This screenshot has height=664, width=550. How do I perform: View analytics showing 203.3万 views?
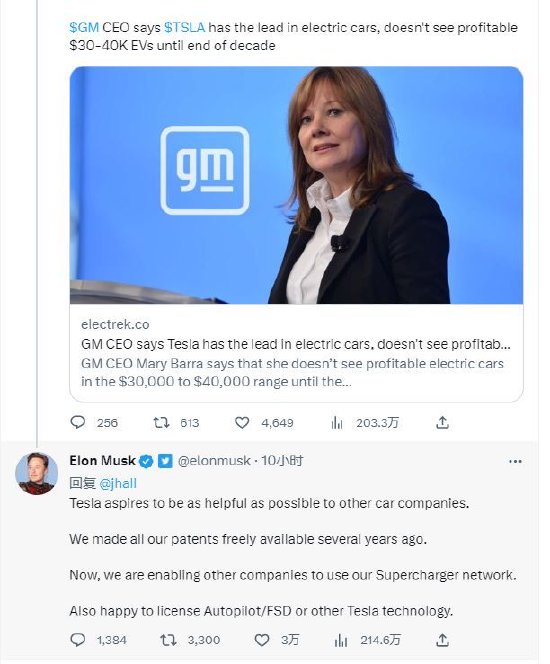[x=337, y=422]
